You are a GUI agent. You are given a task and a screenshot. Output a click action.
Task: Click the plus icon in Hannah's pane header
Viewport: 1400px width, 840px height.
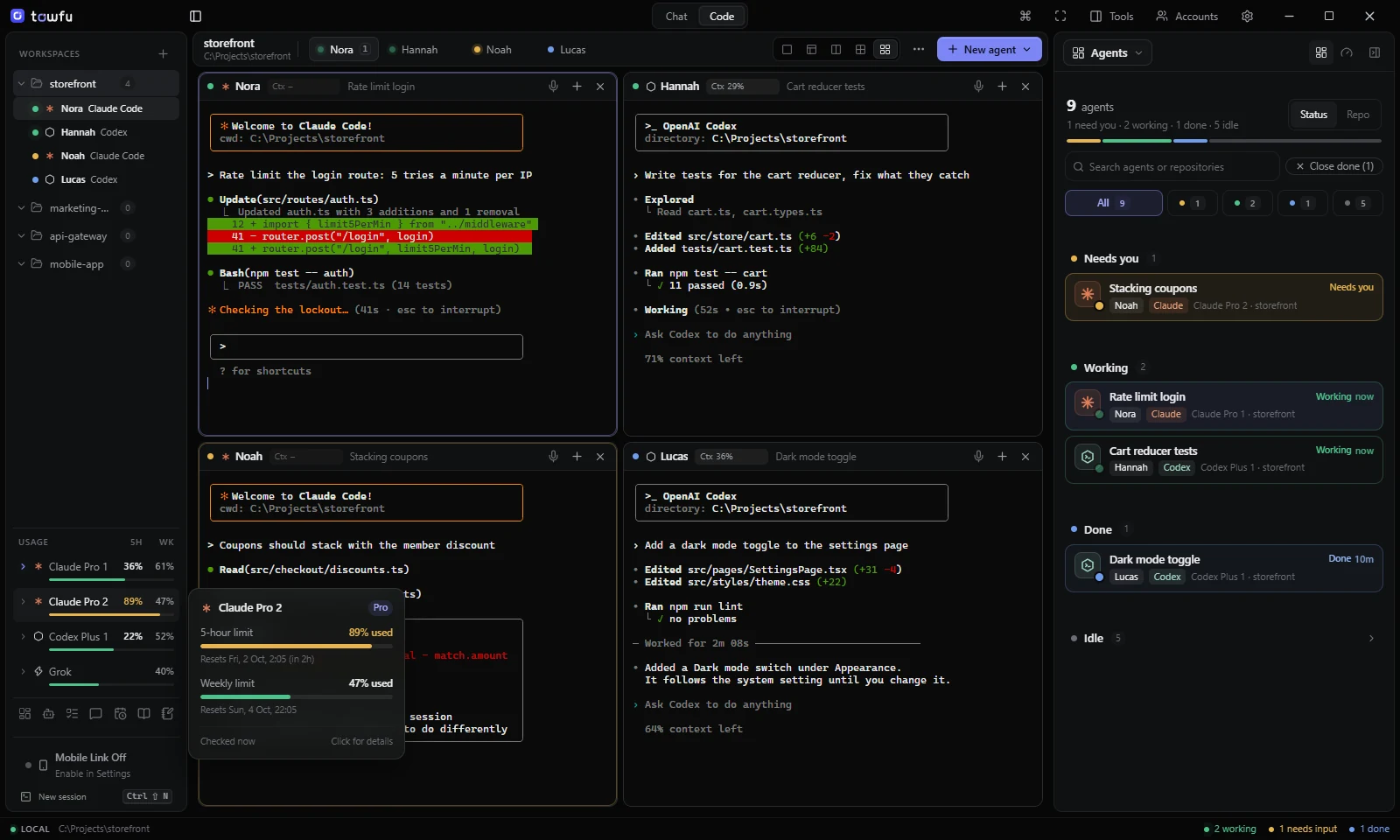click(1002, 87)
